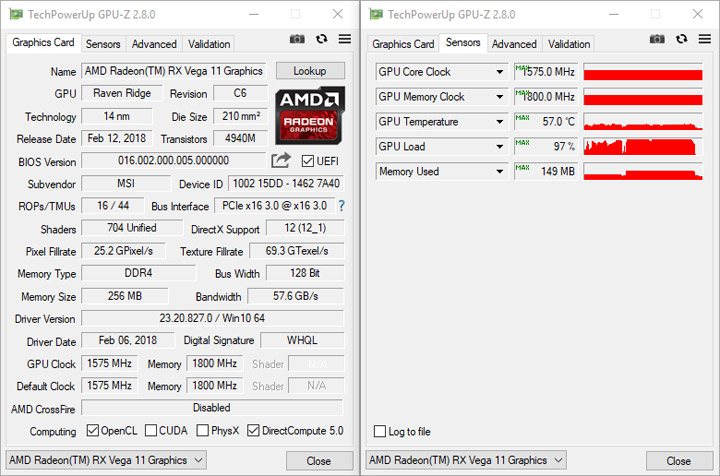Image resolution: width=720 pixels, height=476 pixels.
Task: Switch to Graphics Card tab in right window
Action: (x=403, y=44)
